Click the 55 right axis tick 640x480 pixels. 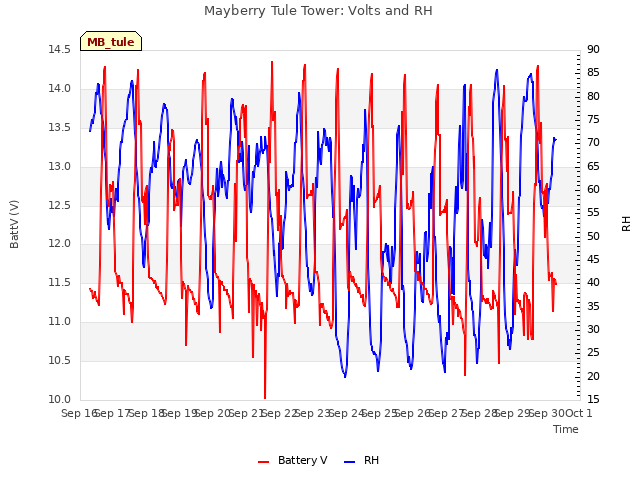[593, 213]
